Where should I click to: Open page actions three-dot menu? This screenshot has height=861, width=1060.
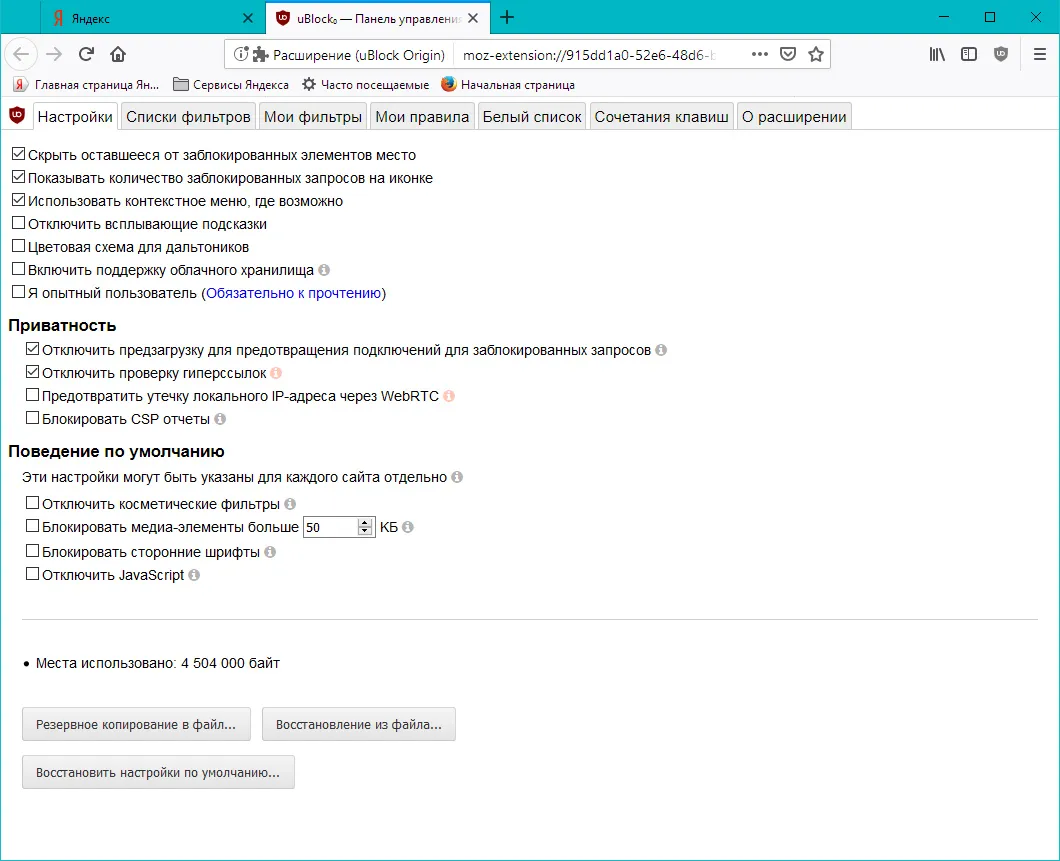point(759,54)
